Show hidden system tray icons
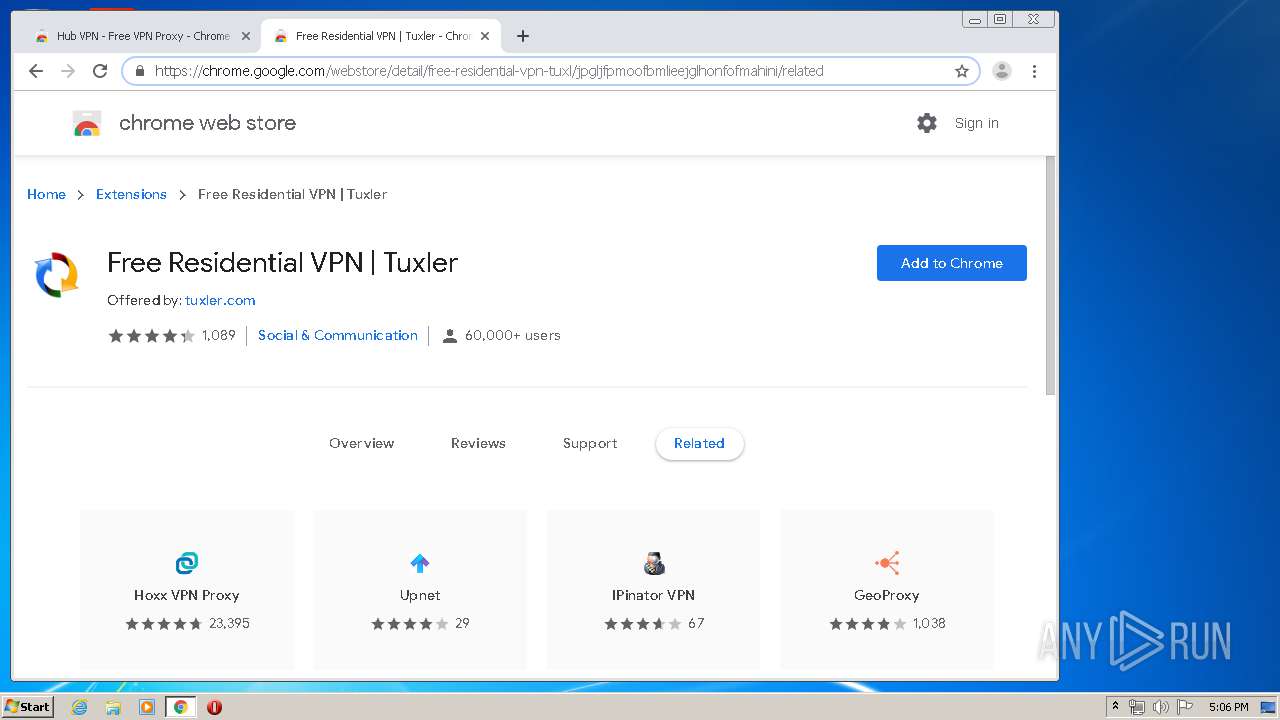The image size is (1280, 720). pyautogui.click(x=1115, y=707)
